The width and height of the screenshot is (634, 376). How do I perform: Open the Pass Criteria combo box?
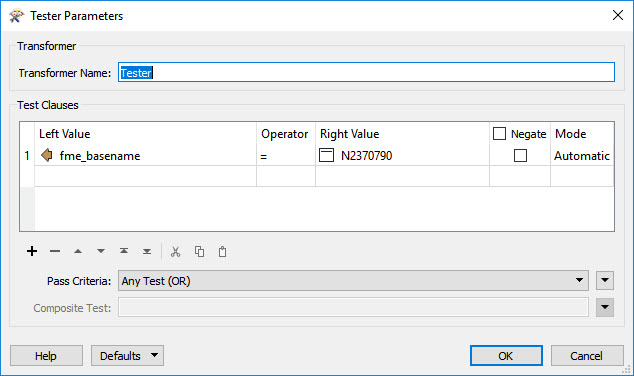[x=353, y=281]
